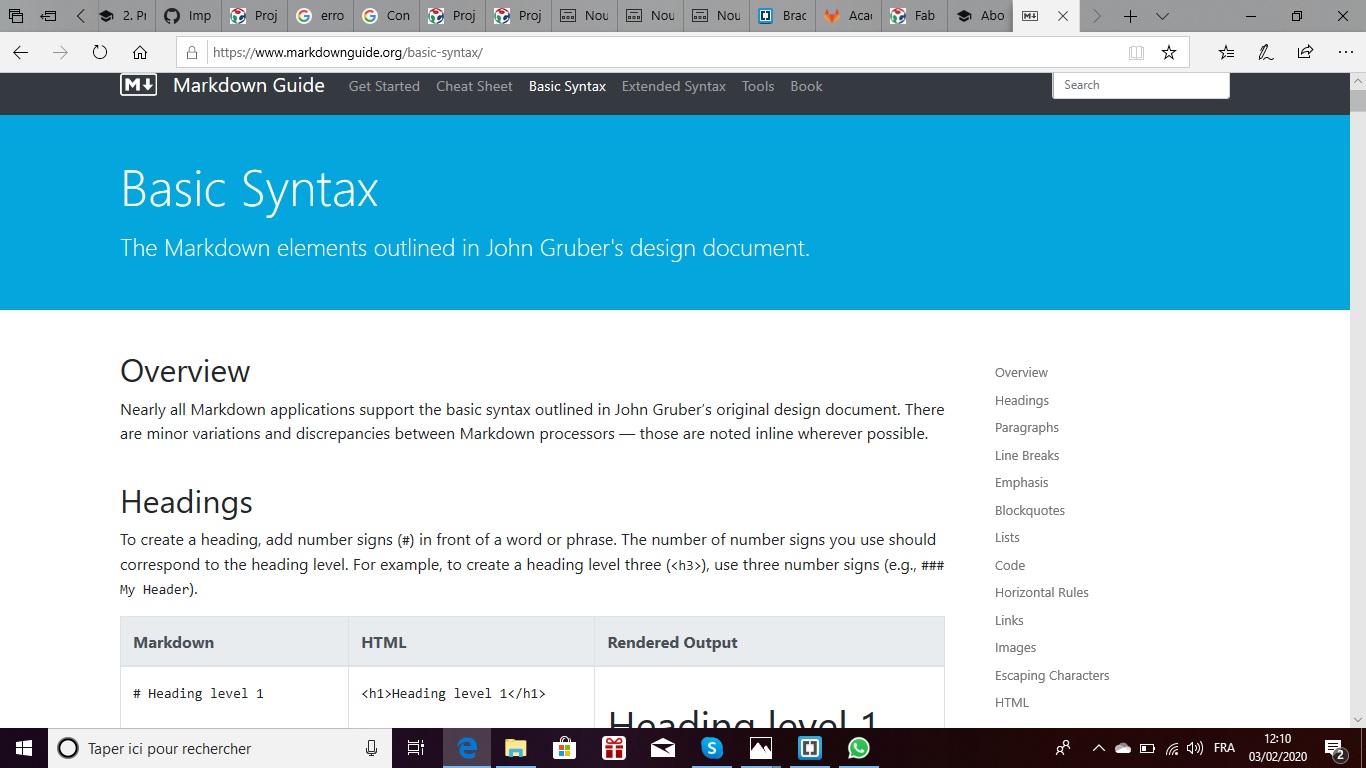The height and width of the screenshot is (768, 1366).
Task: Switch to the GitHub 'Imp' tab
Action: point(189,16)
